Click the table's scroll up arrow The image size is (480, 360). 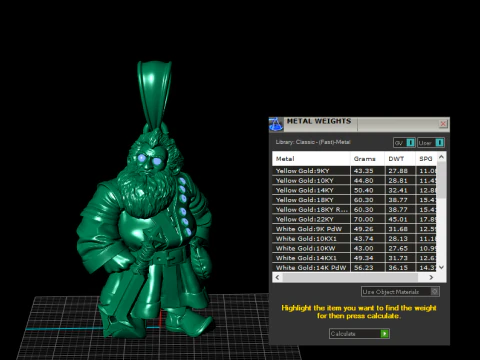[x=442, y=156]
